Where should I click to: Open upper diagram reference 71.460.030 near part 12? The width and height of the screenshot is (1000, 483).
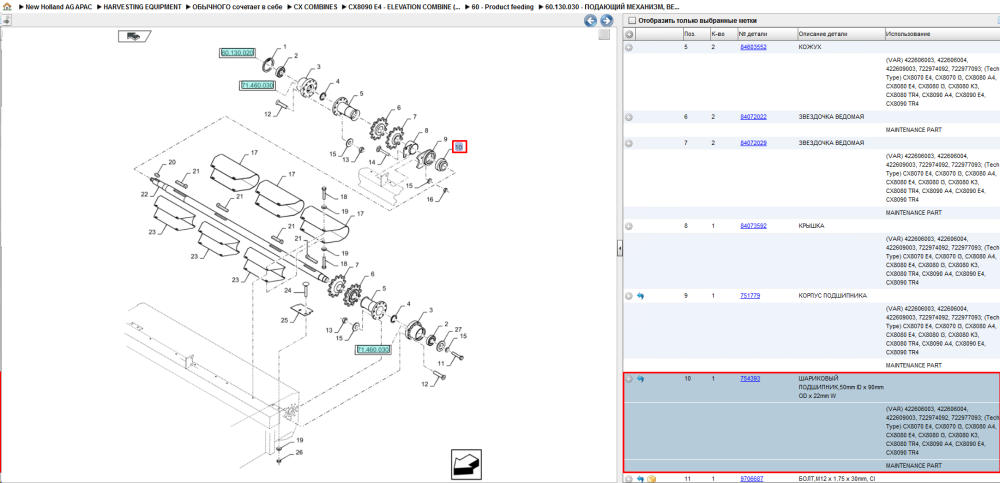point(257,85)
